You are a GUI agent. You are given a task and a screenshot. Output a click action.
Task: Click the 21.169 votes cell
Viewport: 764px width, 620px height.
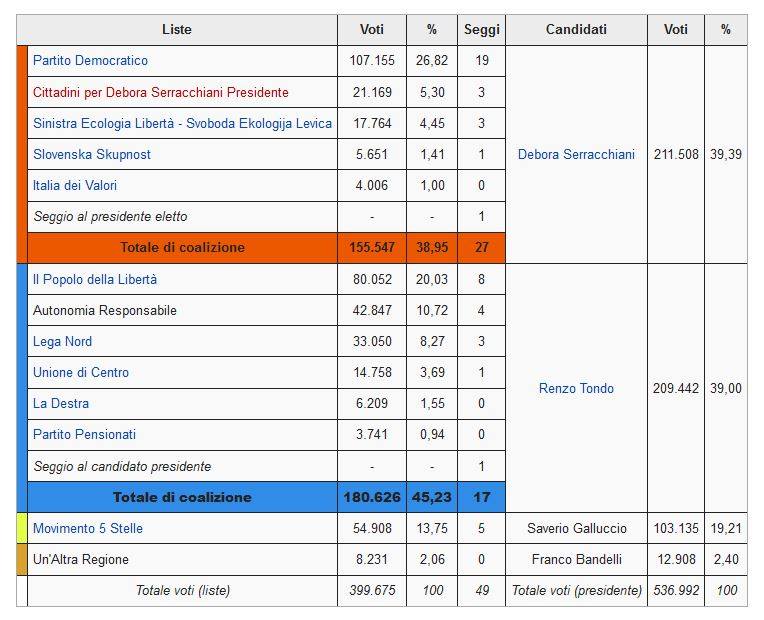(372, 92)
